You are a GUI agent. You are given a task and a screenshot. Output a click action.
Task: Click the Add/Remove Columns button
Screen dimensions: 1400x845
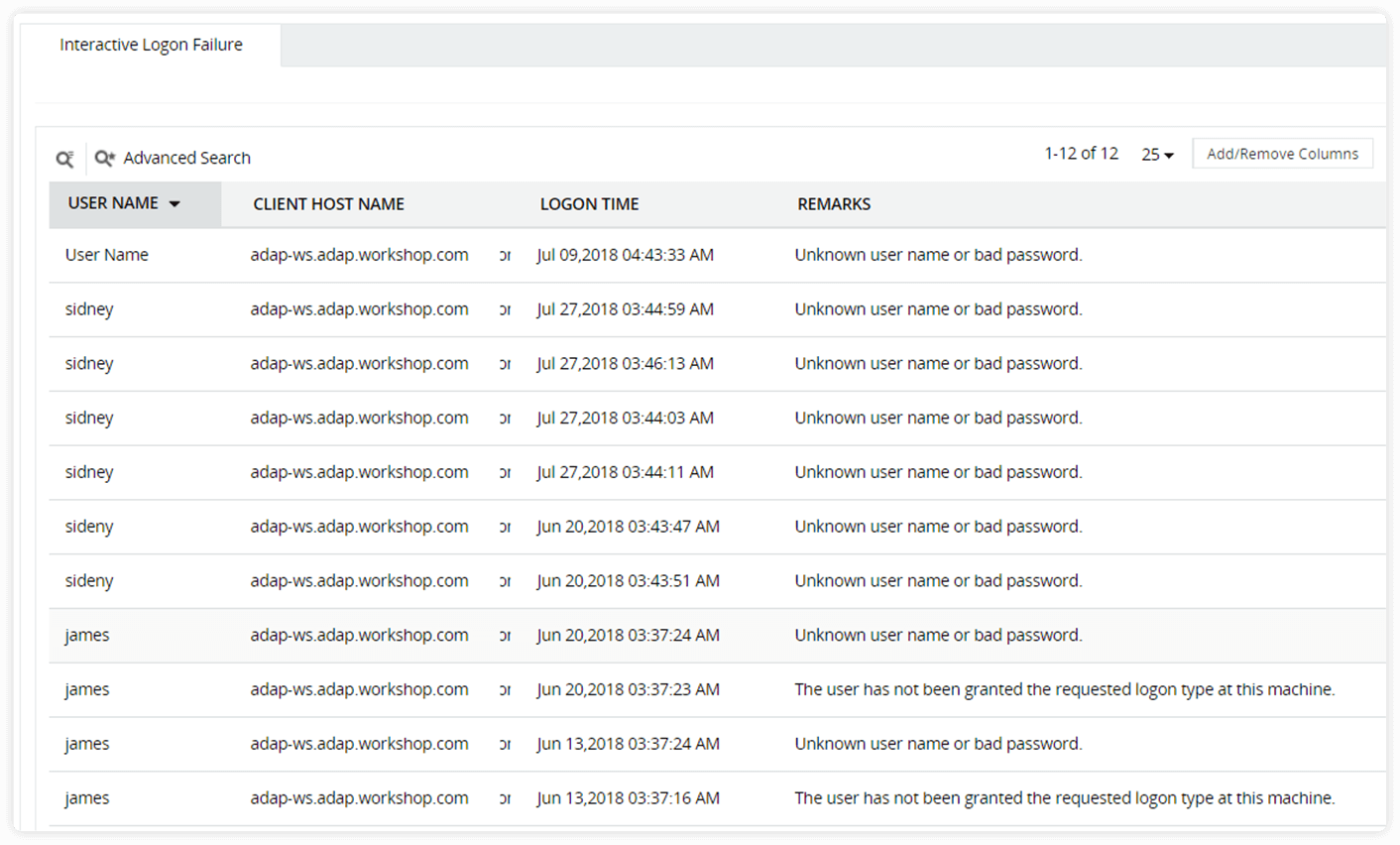click(1282, 154)
